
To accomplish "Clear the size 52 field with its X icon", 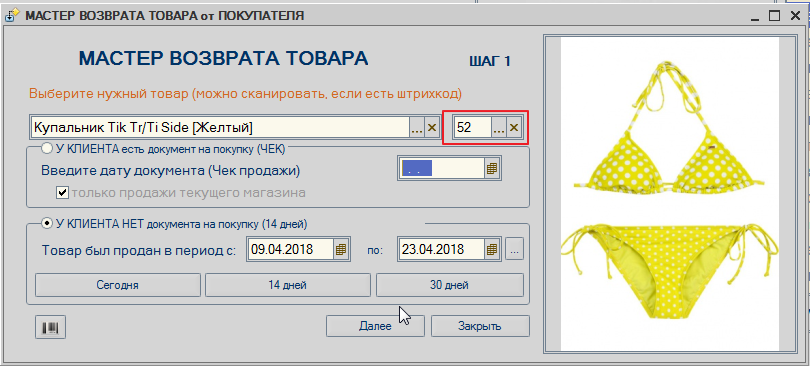I will tap(513, 128).
